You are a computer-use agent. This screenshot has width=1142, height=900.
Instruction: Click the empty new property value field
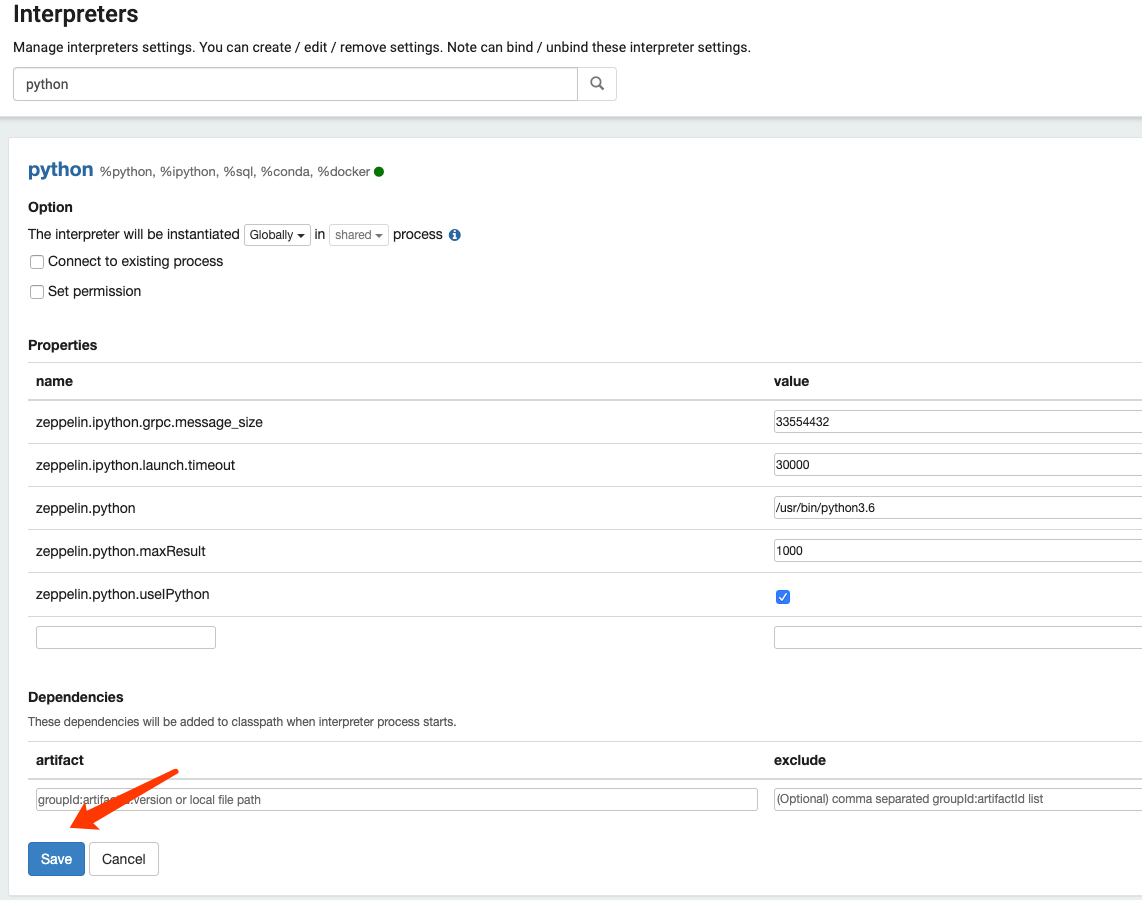tap(958, 637)
